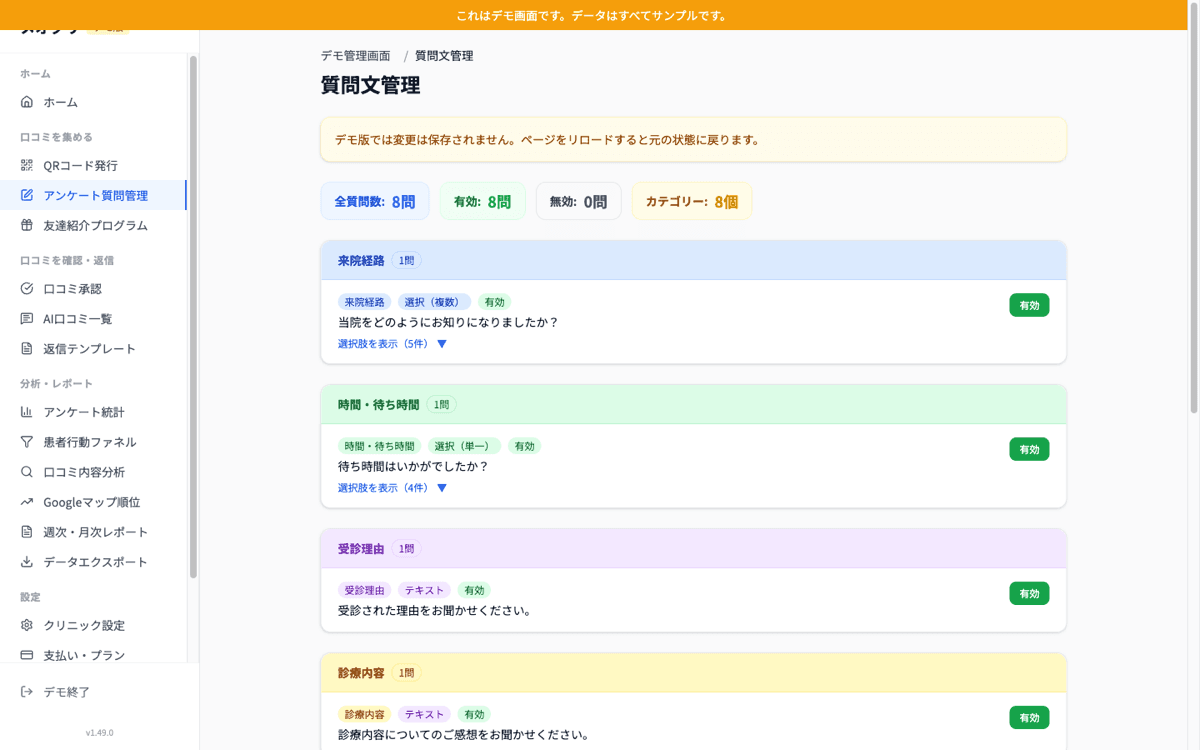Image resolution: width=1200 pixels, height=750 pixels.
Task: Go to 口コミ承認 page
Action: tap(93, 288)
